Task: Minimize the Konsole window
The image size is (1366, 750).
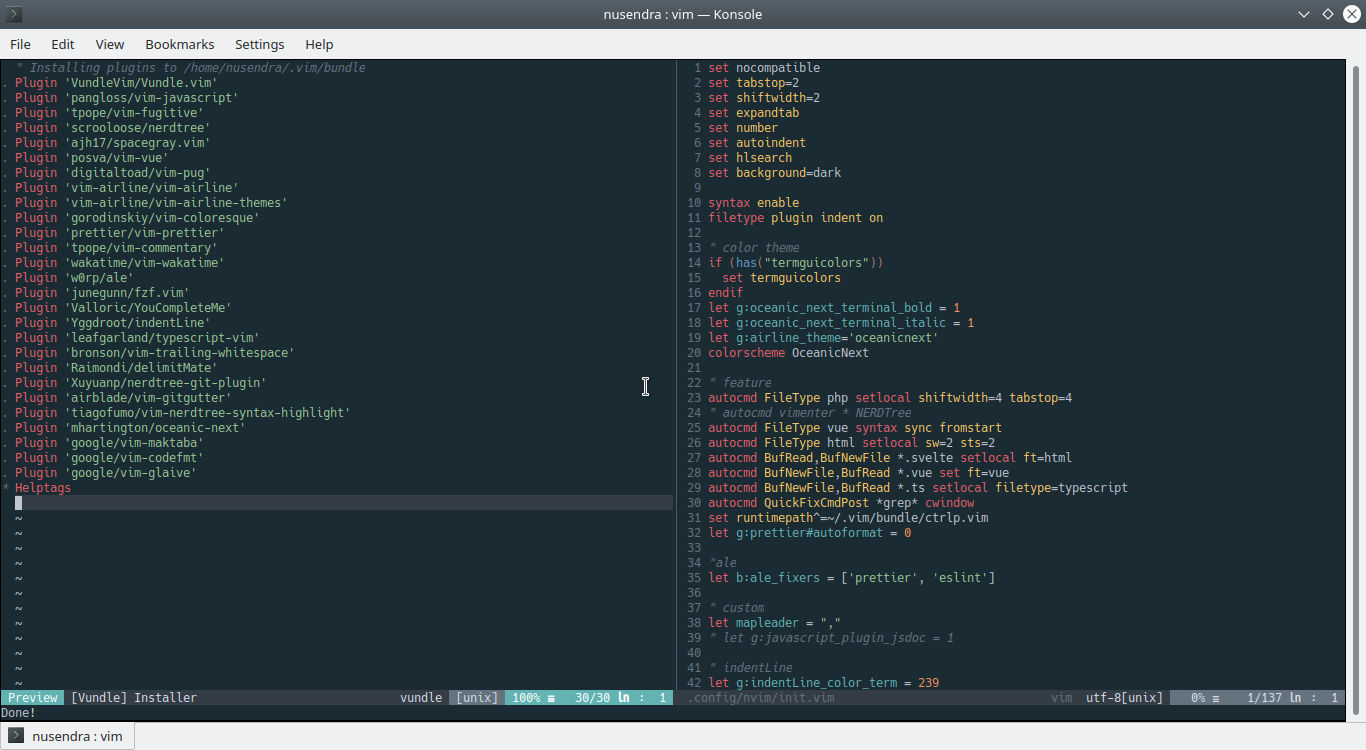Action: tap(1305, 14)
